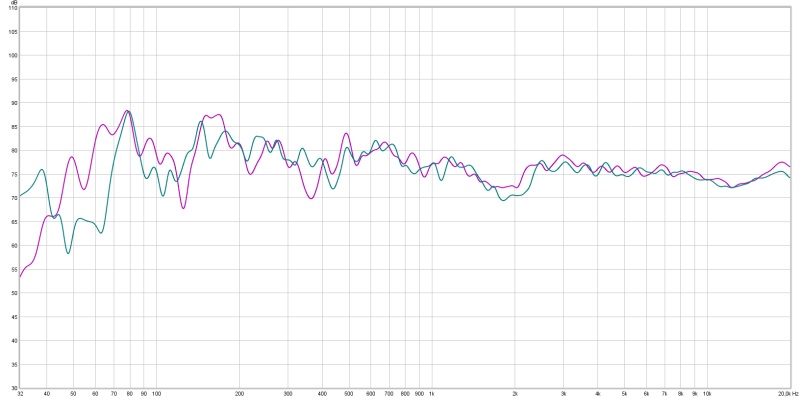Image resolution: width=800 pixels, height=398 pixels.
Task: Select the 200 Hz frequency axis label
Action: pyautogui.click(x=239, y=394)
